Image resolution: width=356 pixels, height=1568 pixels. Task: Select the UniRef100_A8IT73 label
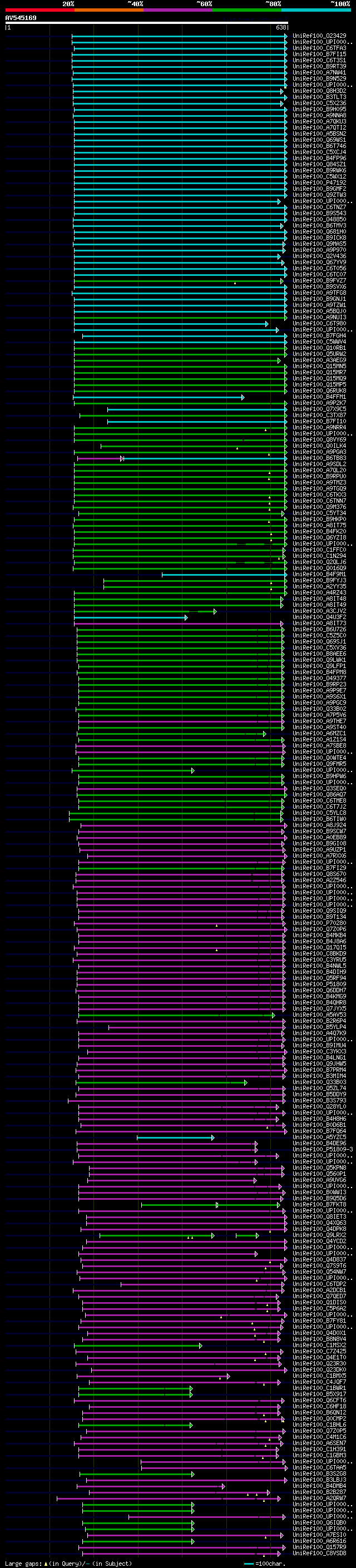pos(319,624)
